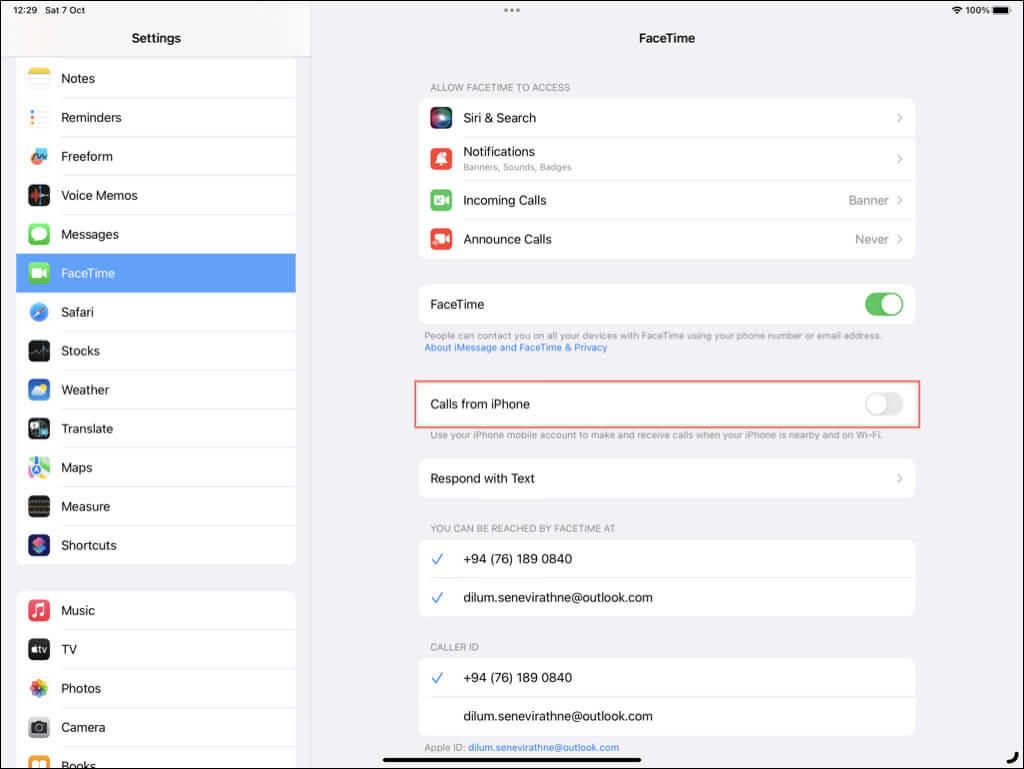This screenshot has width=1024, height=769.
Task: Select Weather in the settings list
Action: click(x=156, y=390)
